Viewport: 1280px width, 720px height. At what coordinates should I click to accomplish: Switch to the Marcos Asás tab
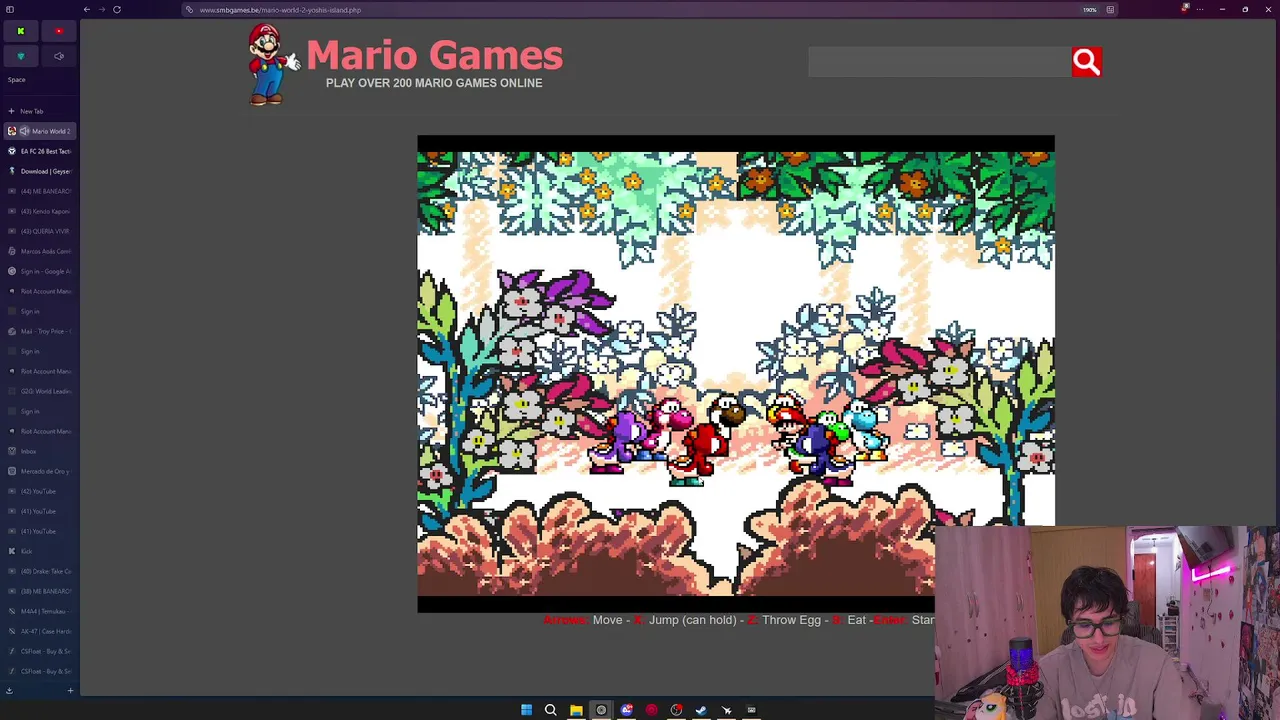(40, 251)
